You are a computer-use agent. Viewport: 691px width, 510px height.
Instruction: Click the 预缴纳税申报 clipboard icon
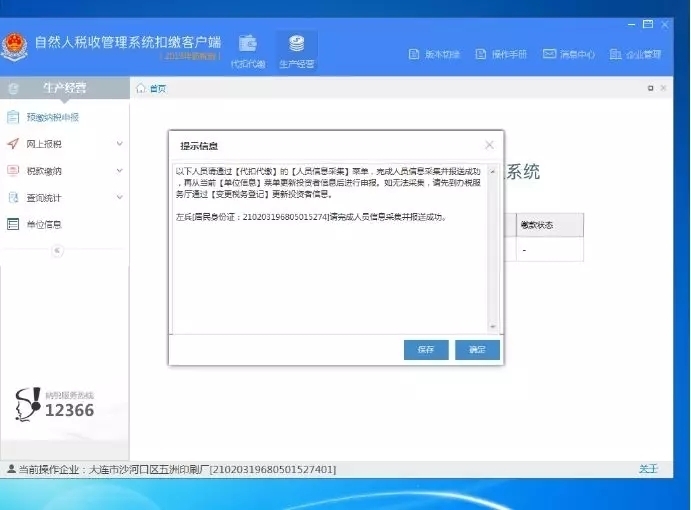tap(13, 117)
